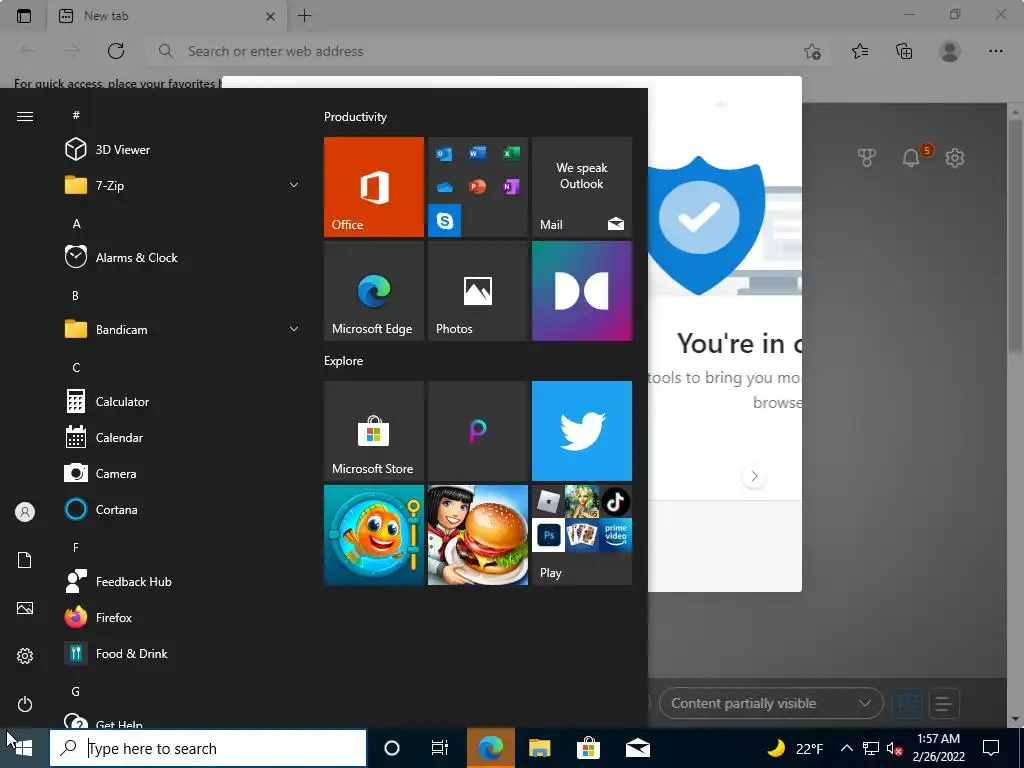Switch feed to grid layout
Viewport: 1024px width, 768px height.
(907, 703)
